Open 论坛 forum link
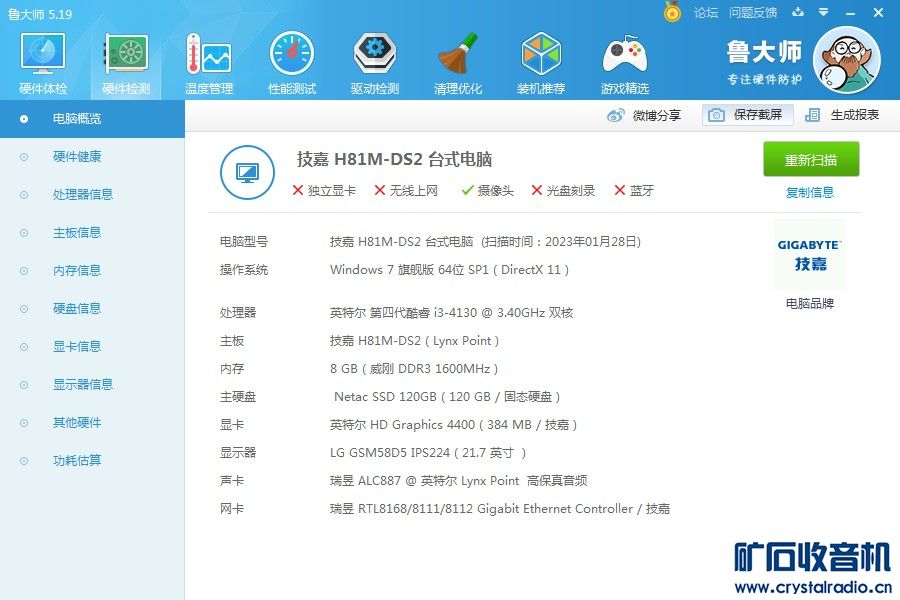This screenshot has width=900, height=600. tap(705, 13)
